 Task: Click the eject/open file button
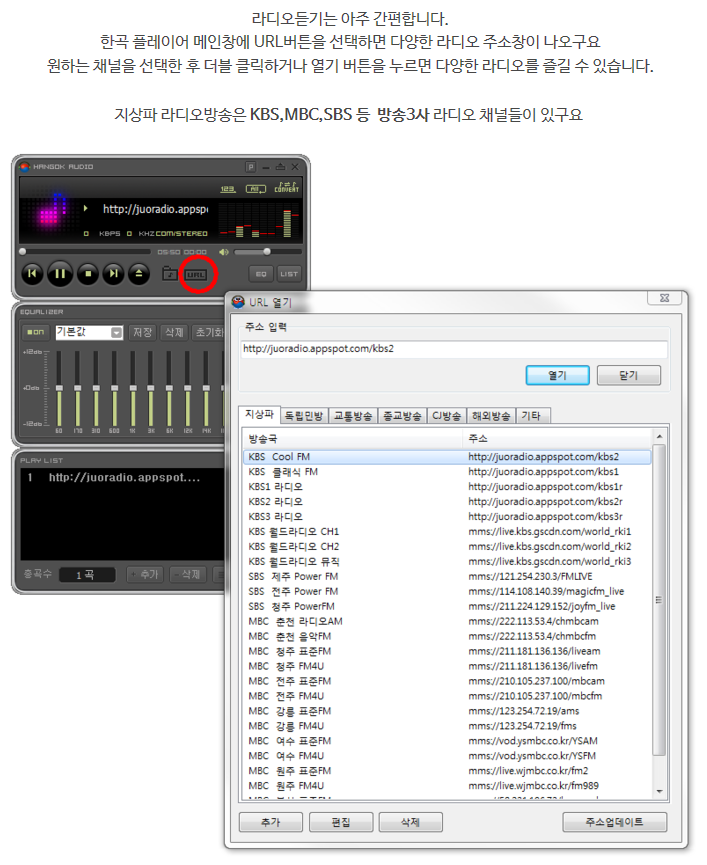139,274
